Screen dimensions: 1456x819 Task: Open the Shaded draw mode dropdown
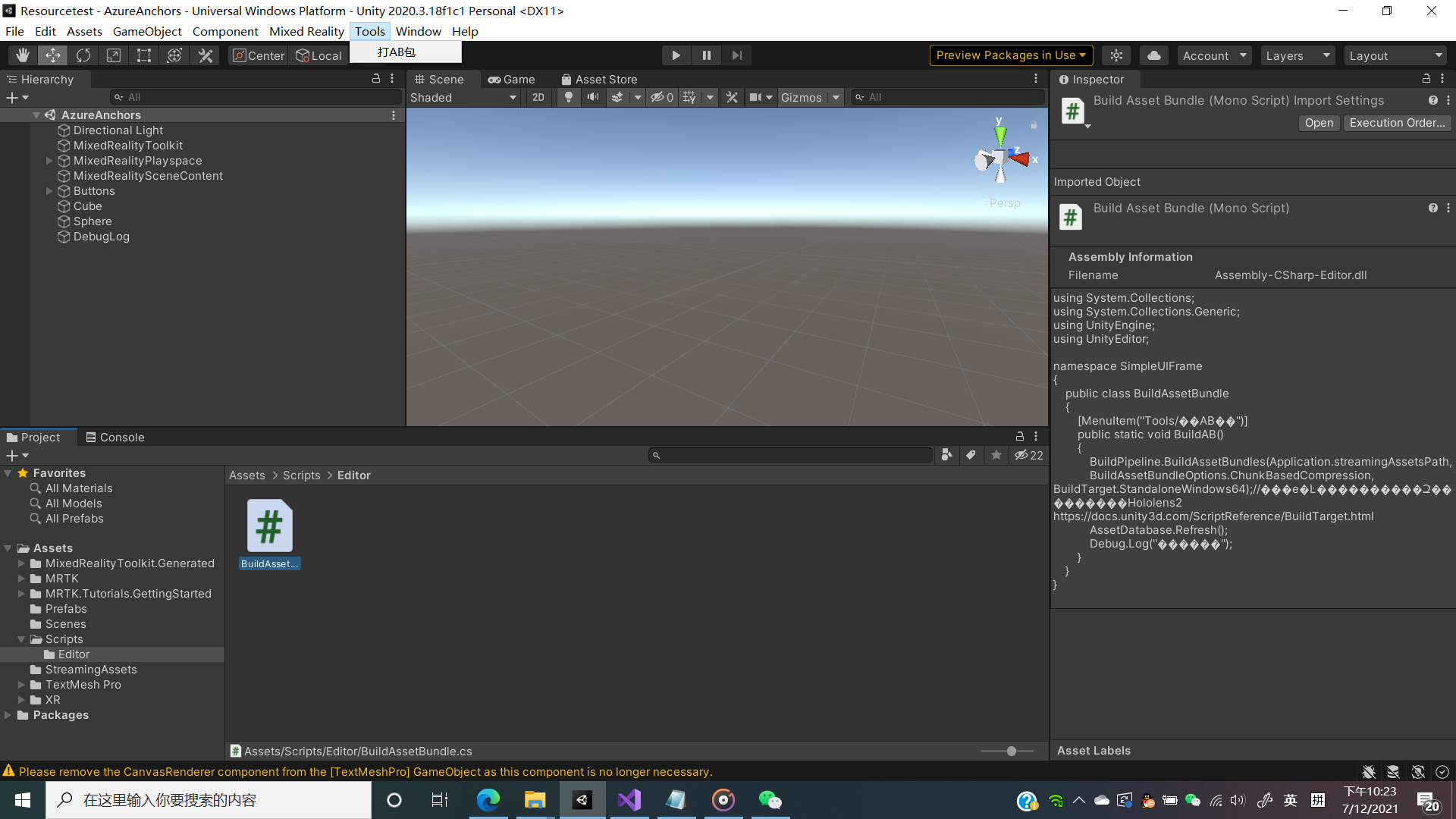[x=463, y=97]
